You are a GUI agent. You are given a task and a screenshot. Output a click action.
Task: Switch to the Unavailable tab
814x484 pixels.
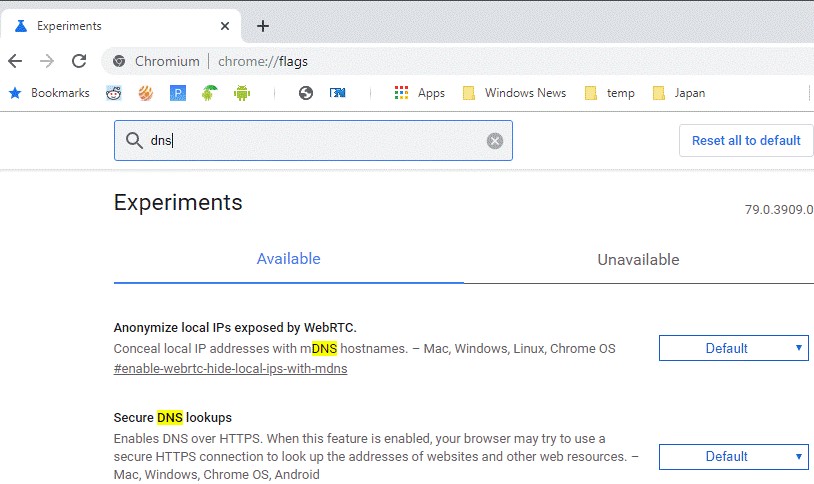(638, 260)
